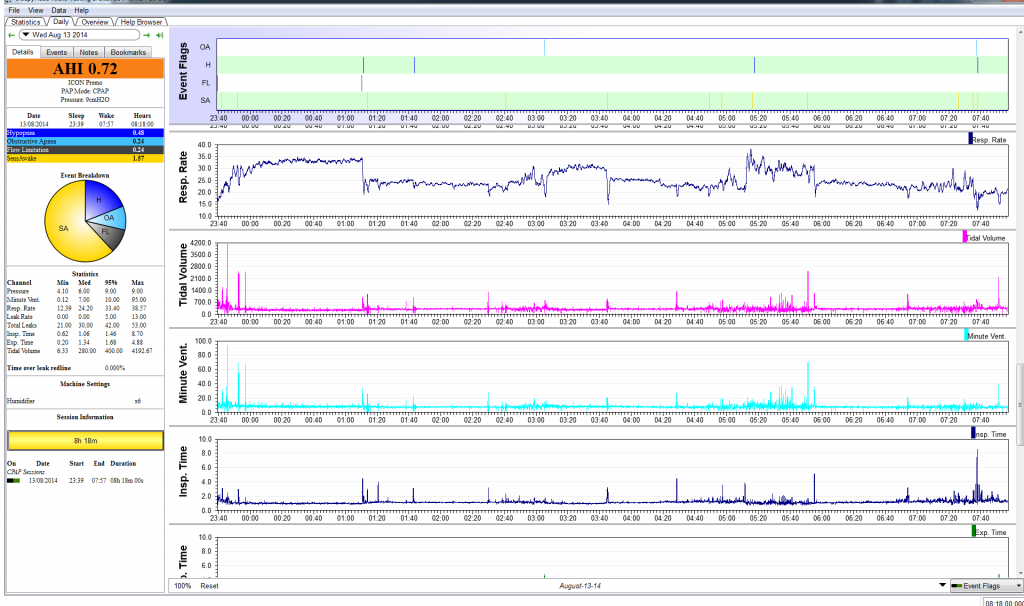Screen dimensions: 1024x606
Task: Click the Insp. Time vertical graph title
Action: (x=183, y=471)
